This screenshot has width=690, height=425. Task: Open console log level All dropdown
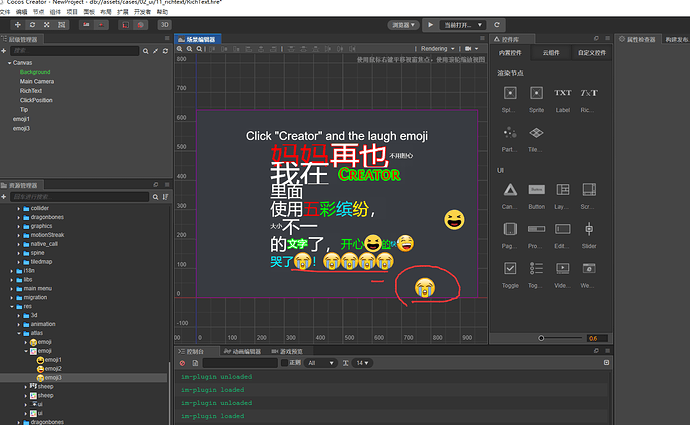click(321, 363)
